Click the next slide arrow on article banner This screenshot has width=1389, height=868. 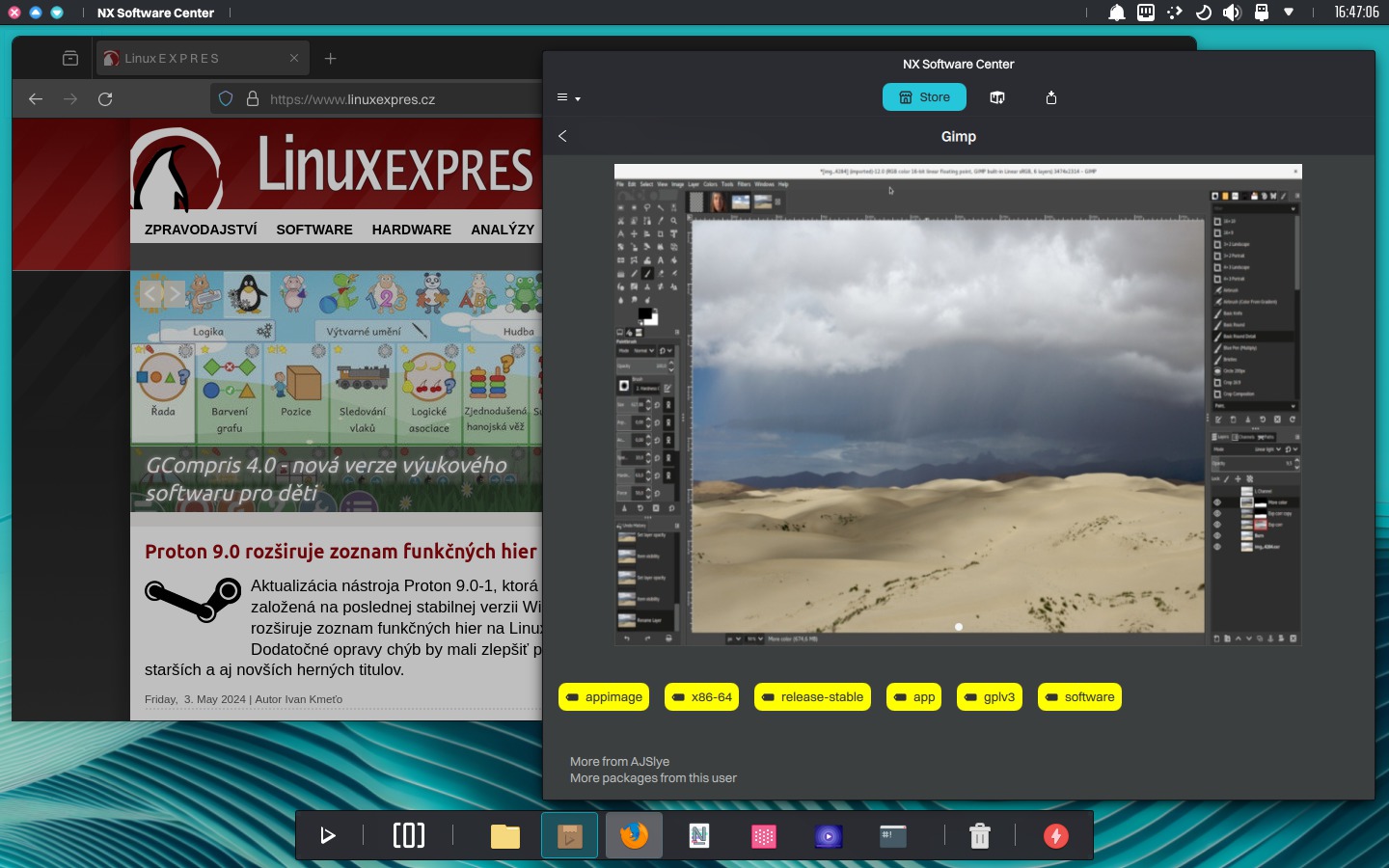[174, 293]
